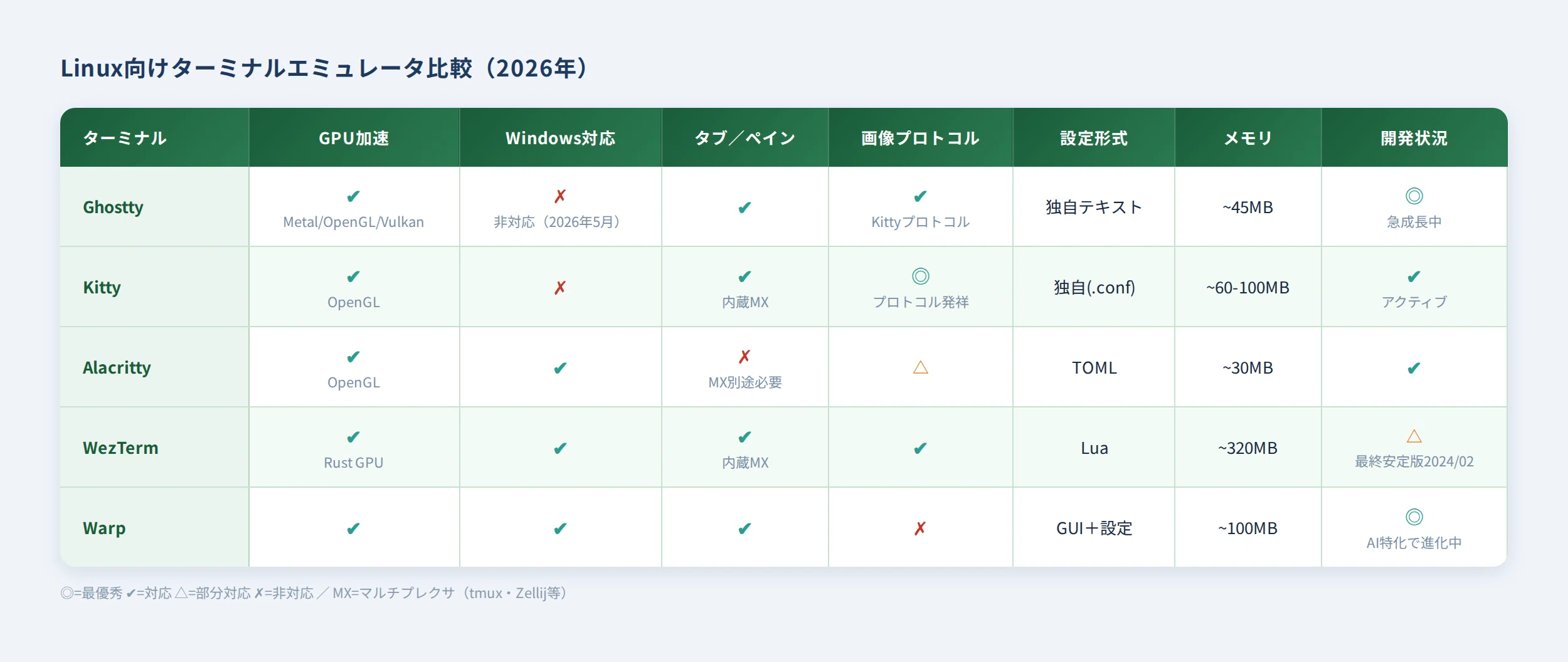Click the Alacritty GPU acceleration checkmark

354,357
